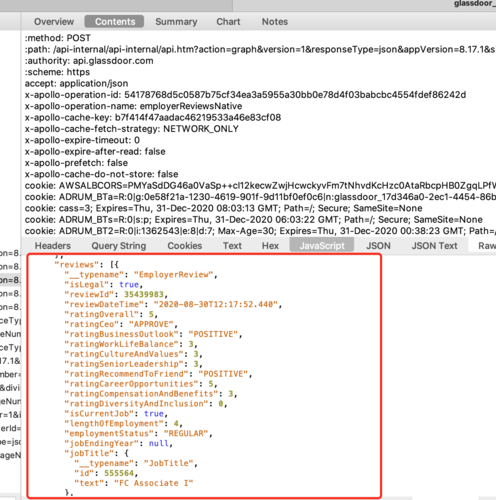Click x-apollo-operation-name employerReviewsNative line

click(x=133, y=106)
